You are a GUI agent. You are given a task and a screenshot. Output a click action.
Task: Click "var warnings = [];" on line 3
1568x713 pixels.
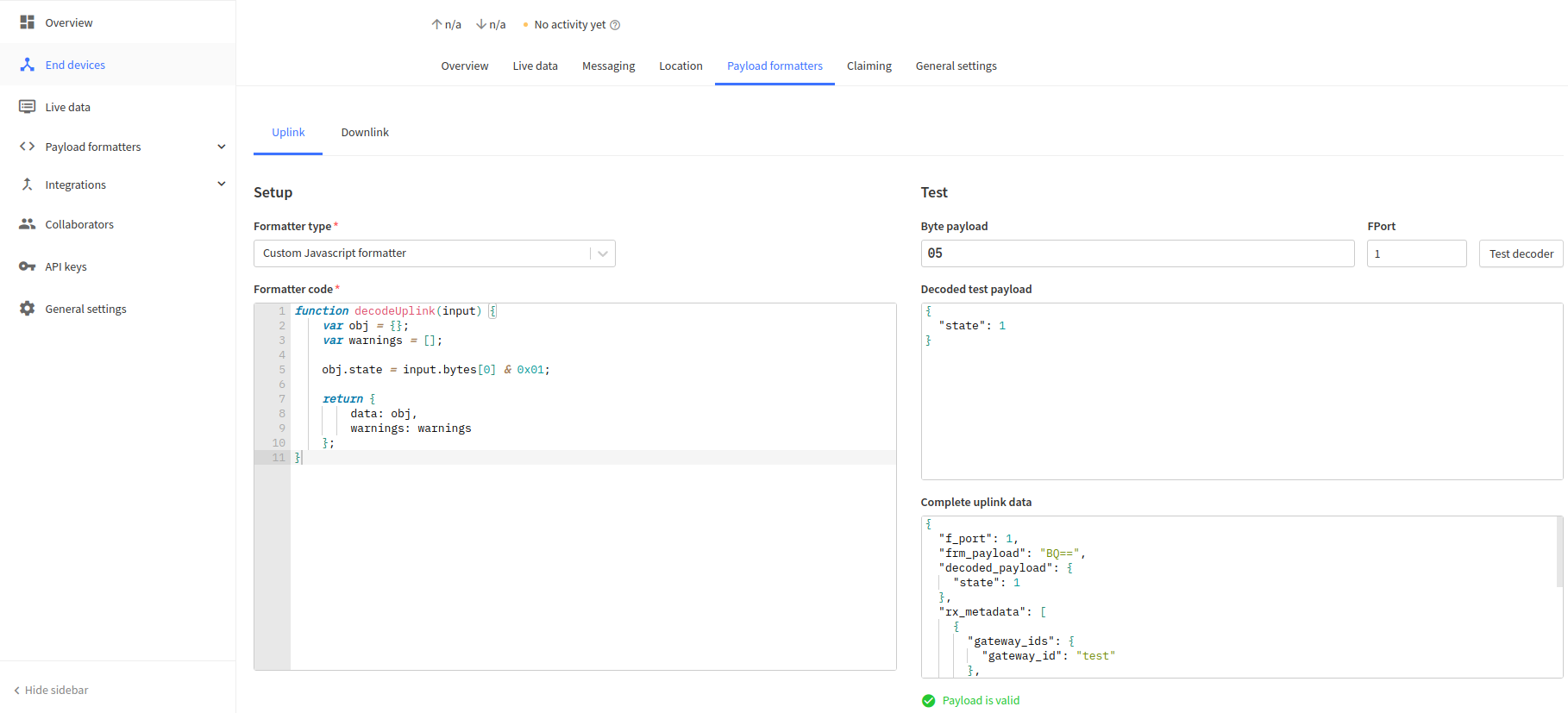pos(383,341)
